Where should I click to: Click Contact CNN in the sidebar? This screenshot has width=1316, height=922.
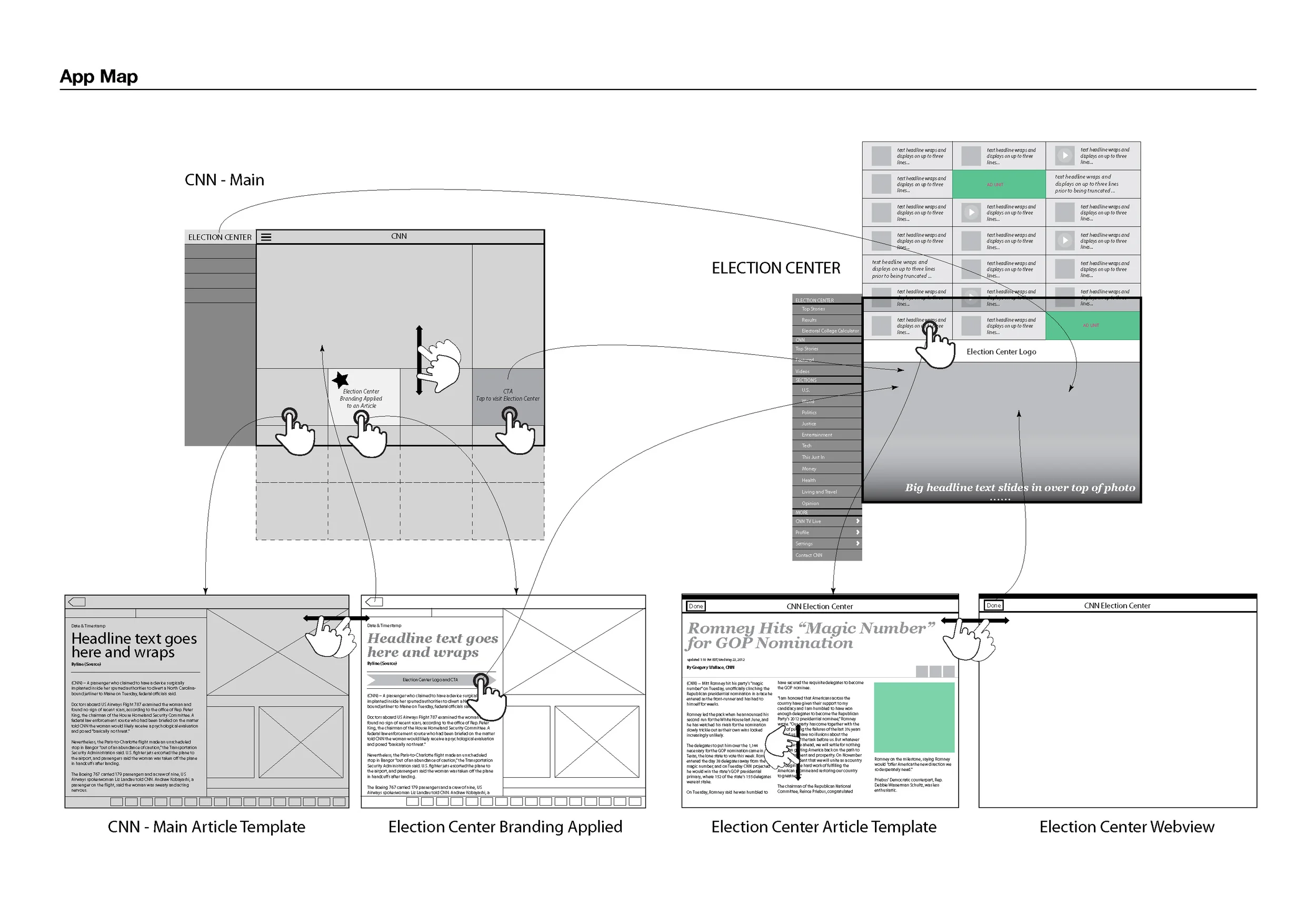(x=827, y=555)
